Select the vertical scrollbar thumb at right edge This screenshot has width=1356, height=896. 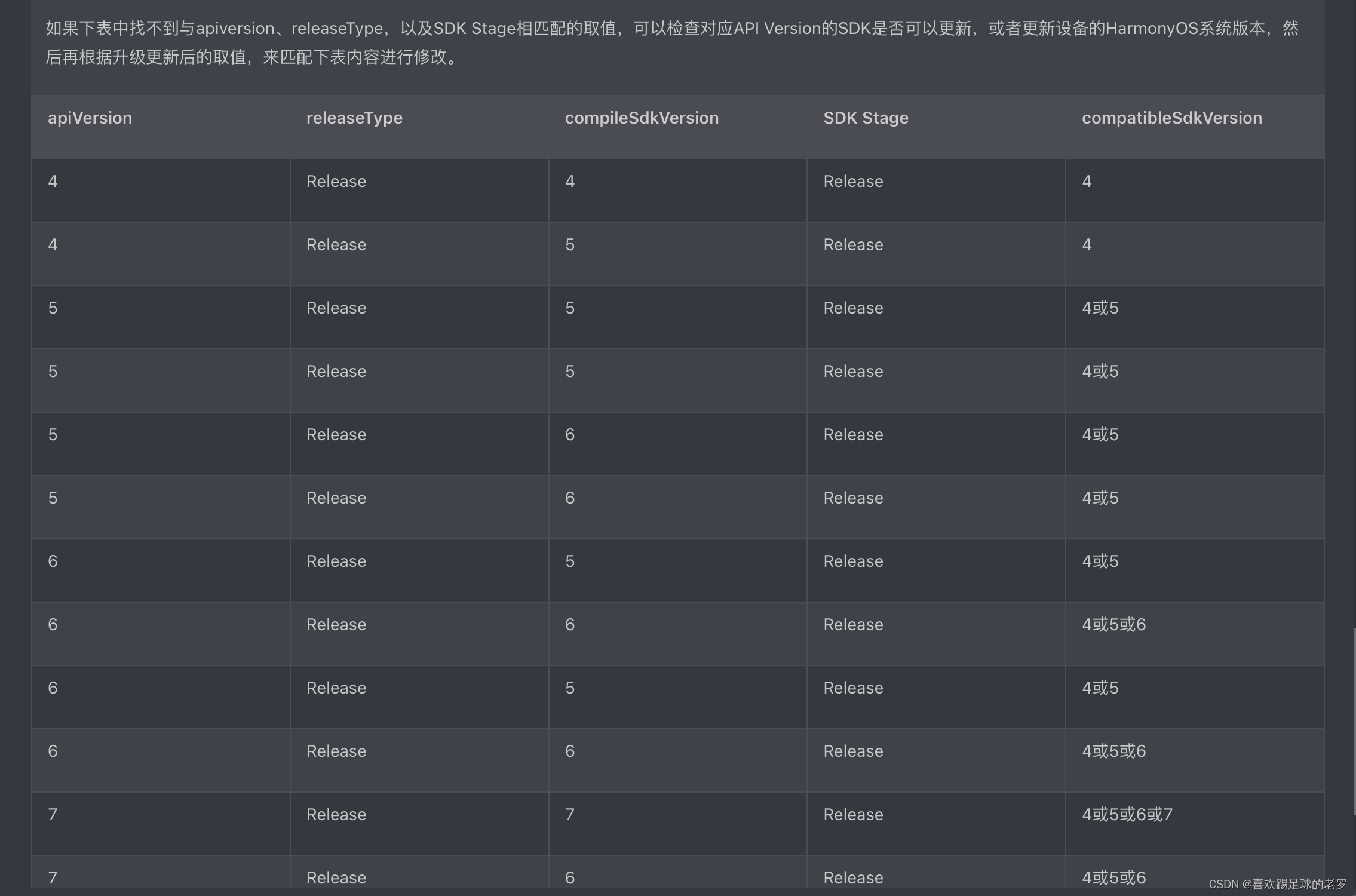(x=1354, y=722)
